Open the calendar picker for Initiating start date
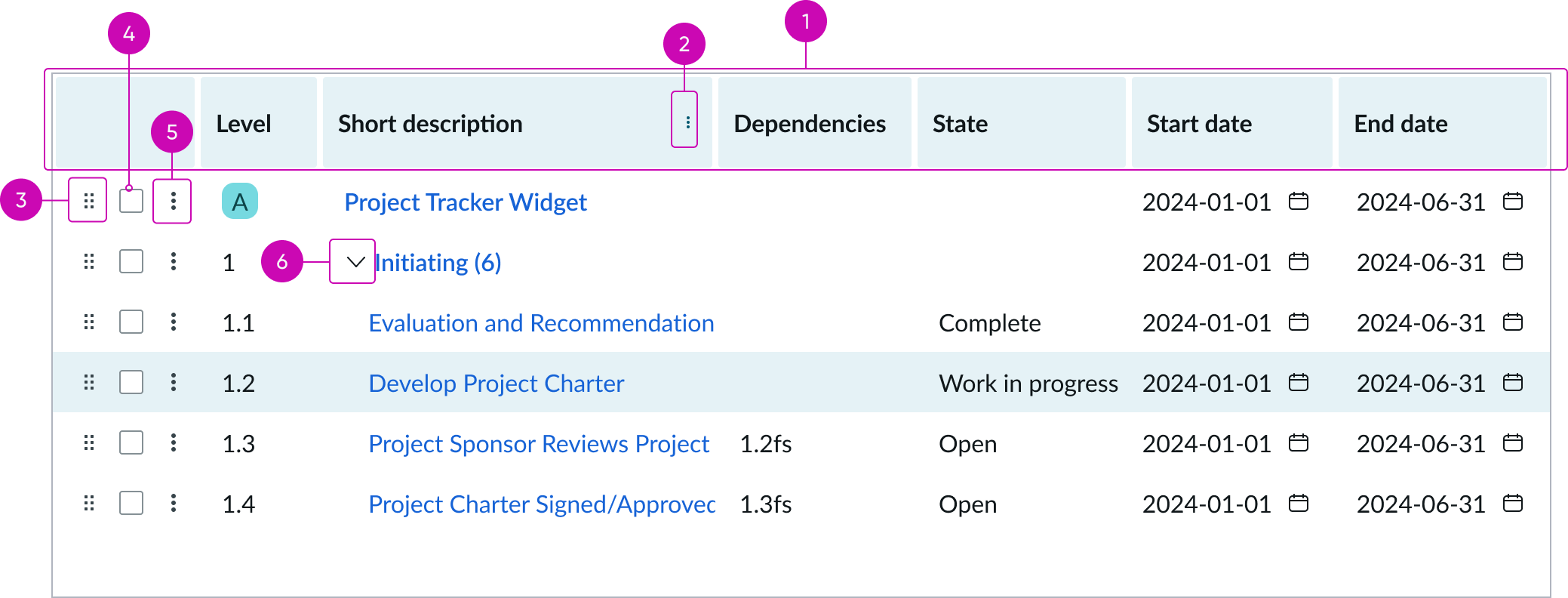This screenshot has height=598, width=1568. 1297,262
